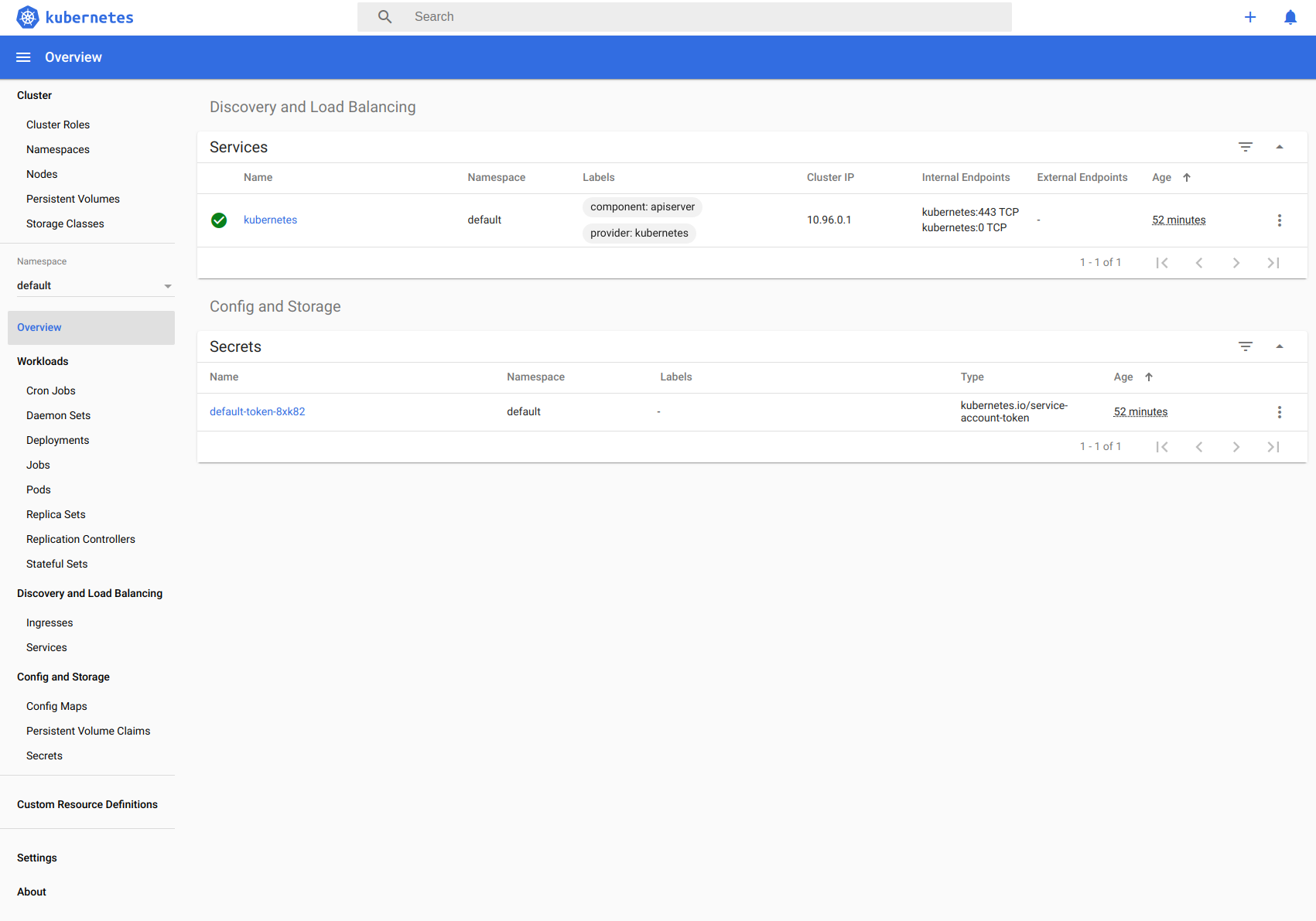The width and height of the screenshot is (1316, 921).
Task: Open Pods in sidebar
Action: pos(39,489)
